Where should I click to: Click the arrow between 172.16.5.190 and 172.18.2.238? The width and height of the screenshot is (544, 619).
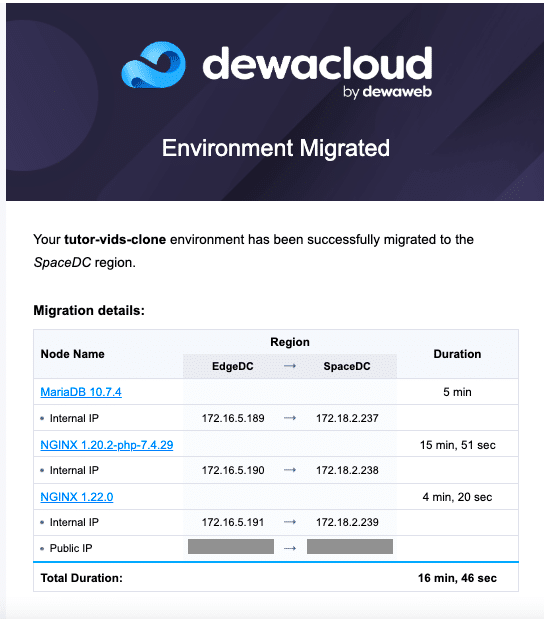tap(290, 470)
